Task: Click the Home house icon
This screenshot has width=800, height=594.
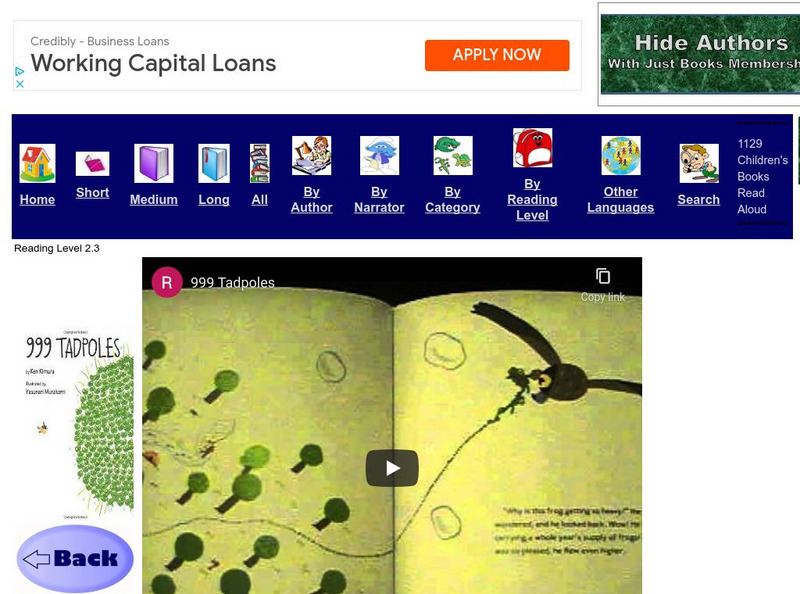Action: pos(37,163)
